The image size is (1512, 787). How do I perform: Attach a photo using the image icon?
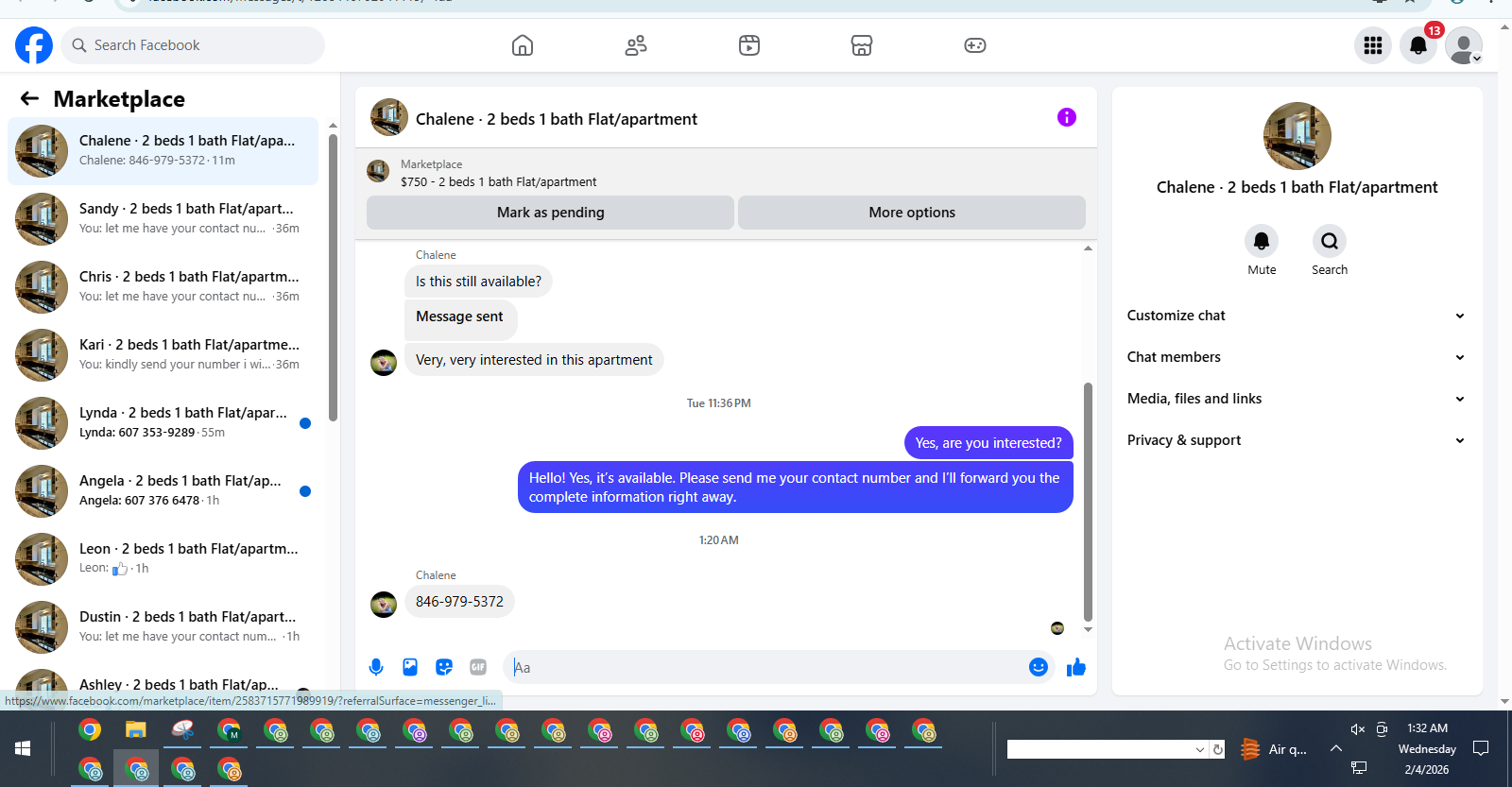(x=410, y=667)
